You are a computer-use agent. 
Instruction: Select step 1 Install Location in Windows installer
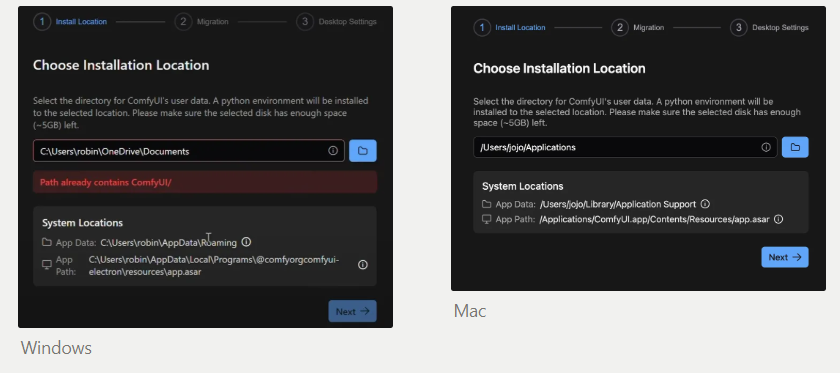(71, 22)
